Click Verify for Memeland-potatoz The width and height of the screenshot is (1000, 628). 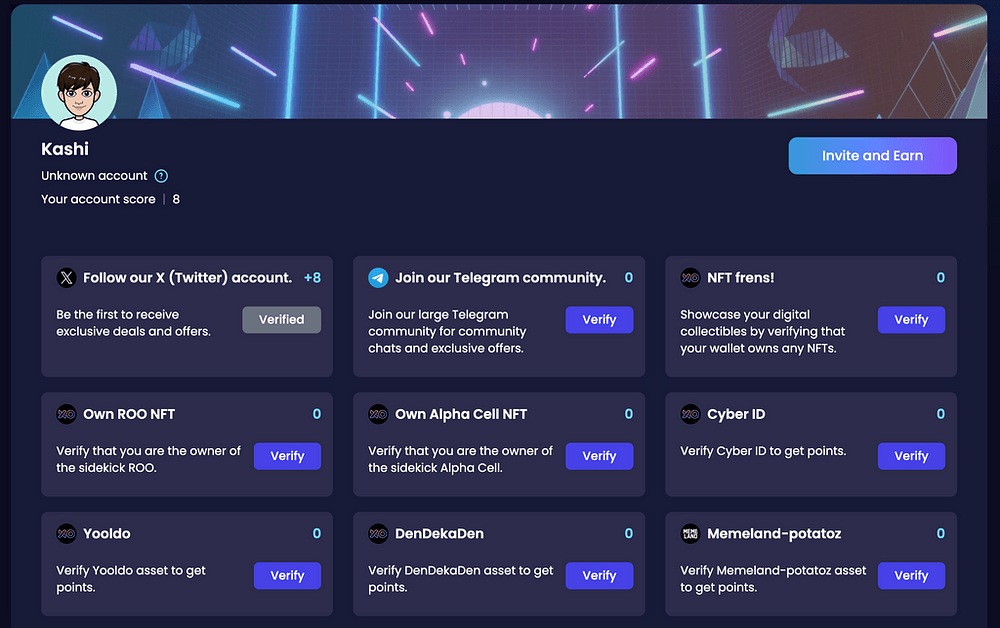click(911, 576)
